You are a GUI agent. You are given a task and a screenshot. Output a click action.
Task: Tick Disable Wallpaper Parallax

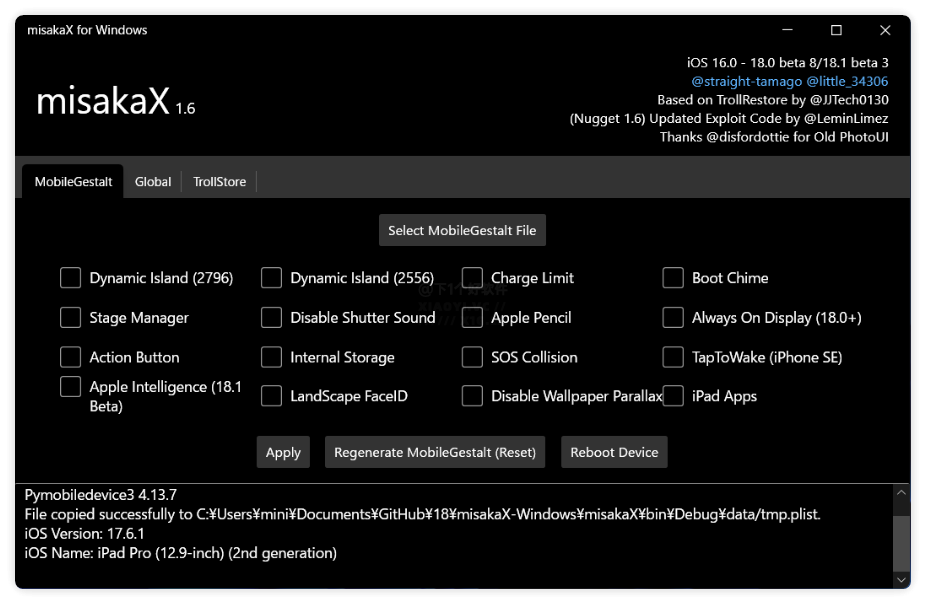click(472, 396)
